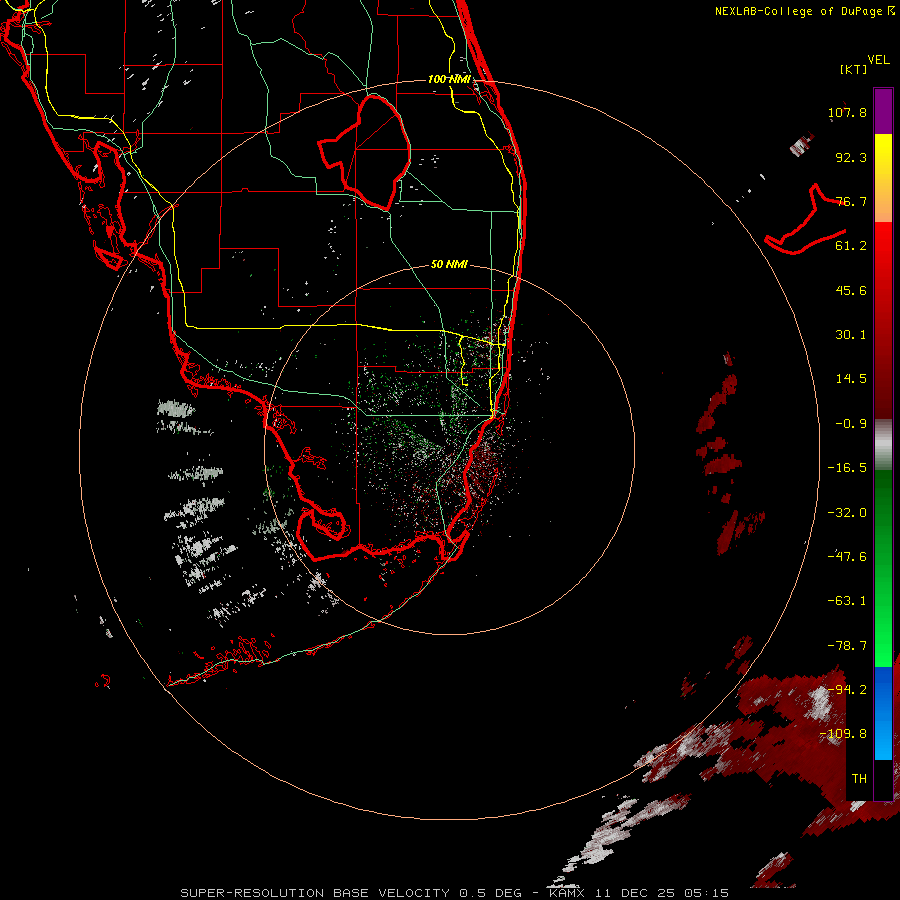Viewport: 900px width, 900px height.
Task: Select the 30.1 velocity scale value
Action: tap(851, 335)
